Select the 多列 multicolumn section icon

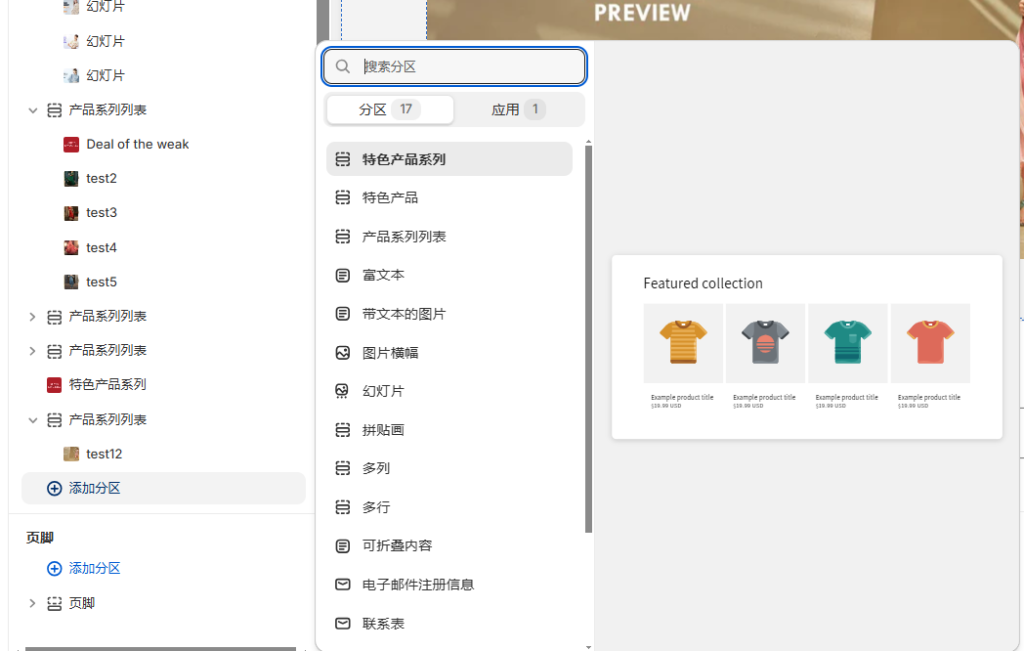click(x=341, y=468)
